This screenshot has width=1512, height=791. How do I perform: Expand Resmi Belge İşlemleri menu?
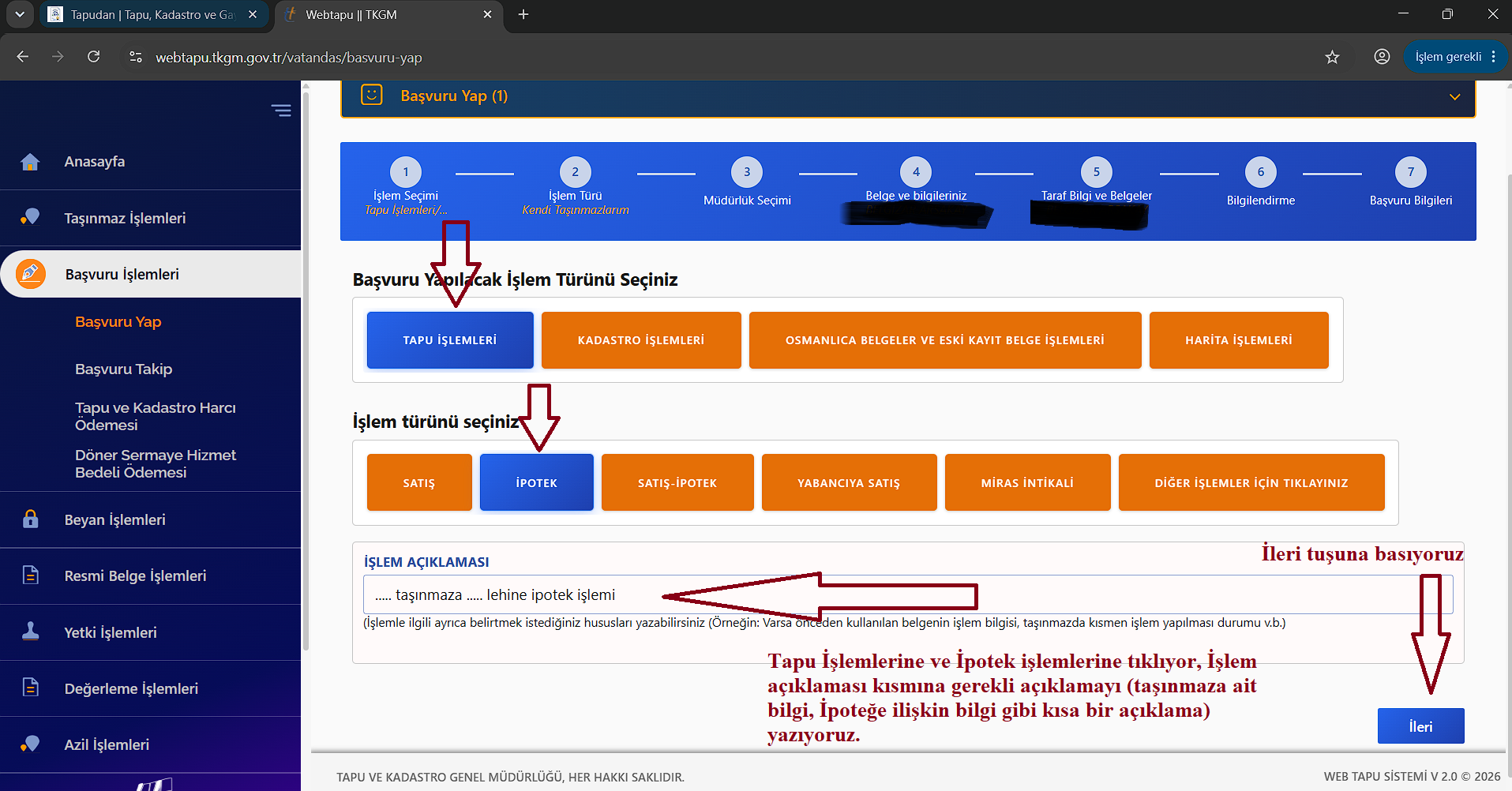(136, 575)
